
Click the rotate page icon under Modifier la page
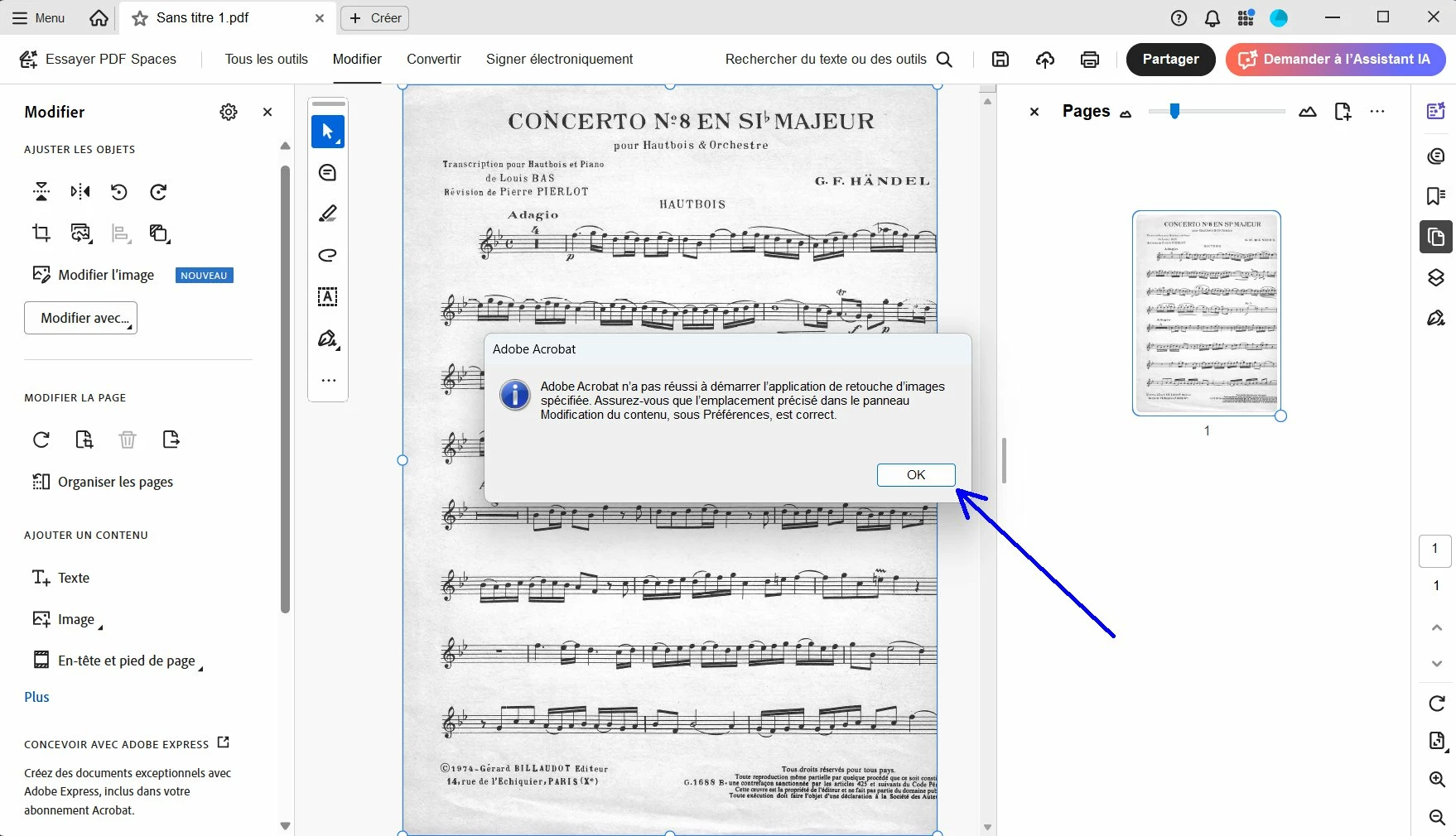(x=41, y=440)
